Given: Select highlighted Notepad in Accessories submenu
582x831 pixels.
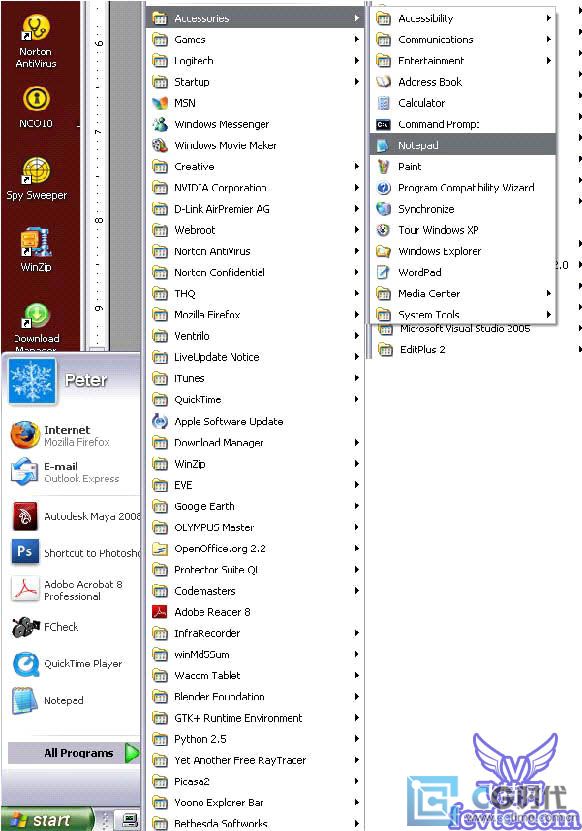Looking at the screenshot, I should pos(463,145).
